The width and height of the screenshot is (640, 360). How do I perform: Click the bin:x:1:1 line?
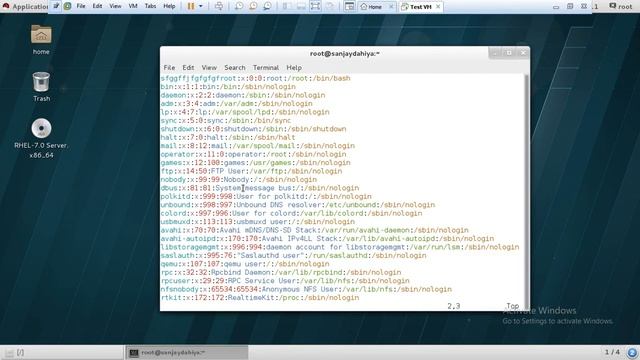click(228, 87)
